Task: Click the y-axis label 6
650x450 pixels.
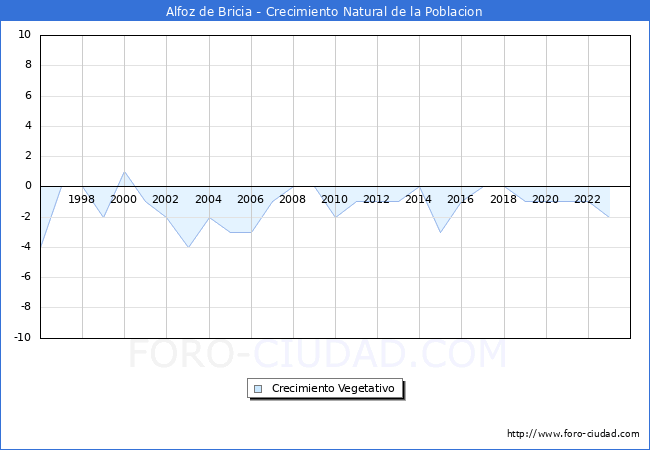Action: click(28, 95)
